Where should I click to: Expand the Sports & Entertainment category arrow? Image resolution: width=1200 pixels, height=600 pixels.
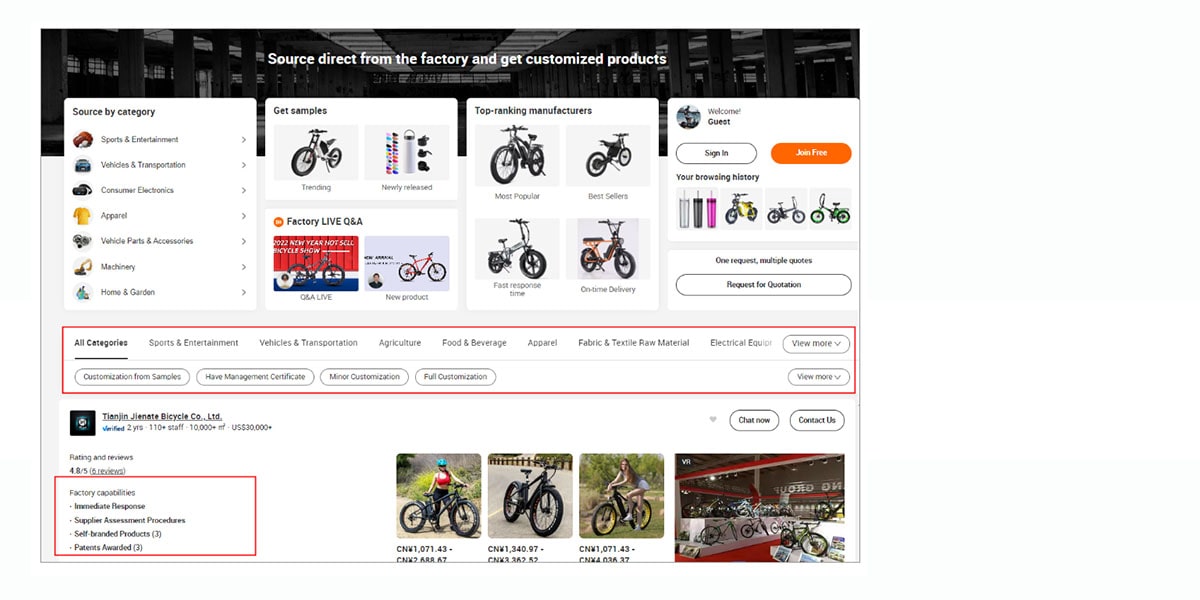click(243, 140)
